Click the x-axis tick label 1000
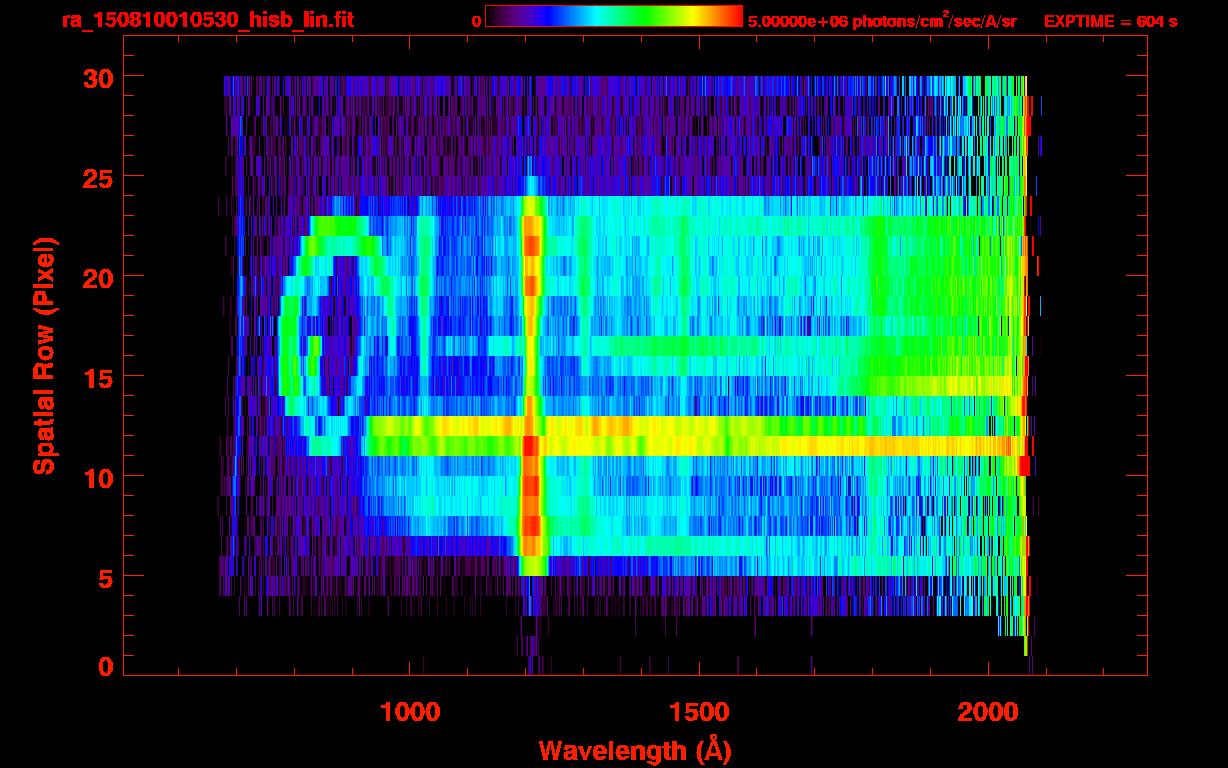Viewport: 1228px width, 768px height. (x=410, y=712)
